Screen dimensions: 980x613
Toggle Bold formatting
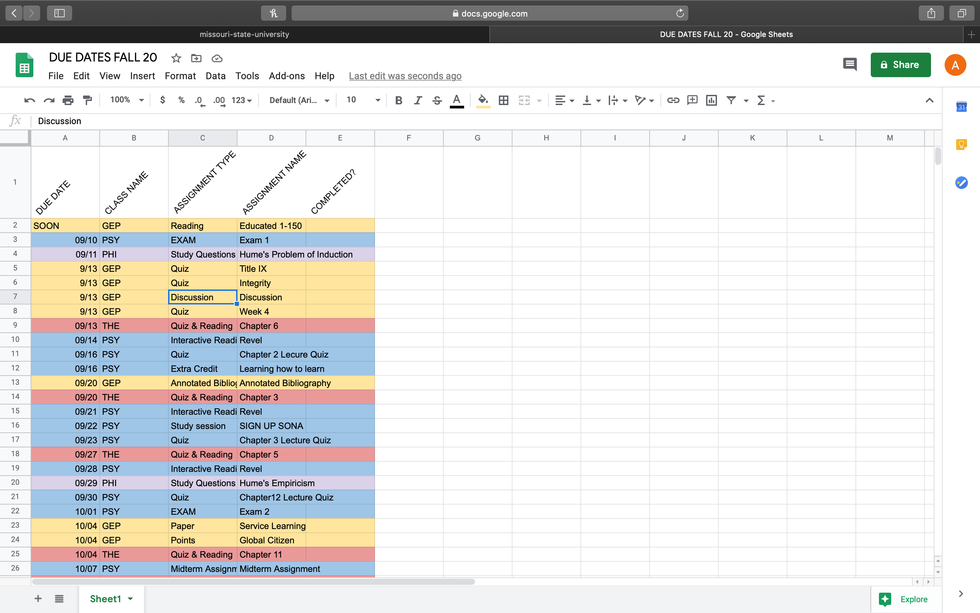click(x=399, y=100)
